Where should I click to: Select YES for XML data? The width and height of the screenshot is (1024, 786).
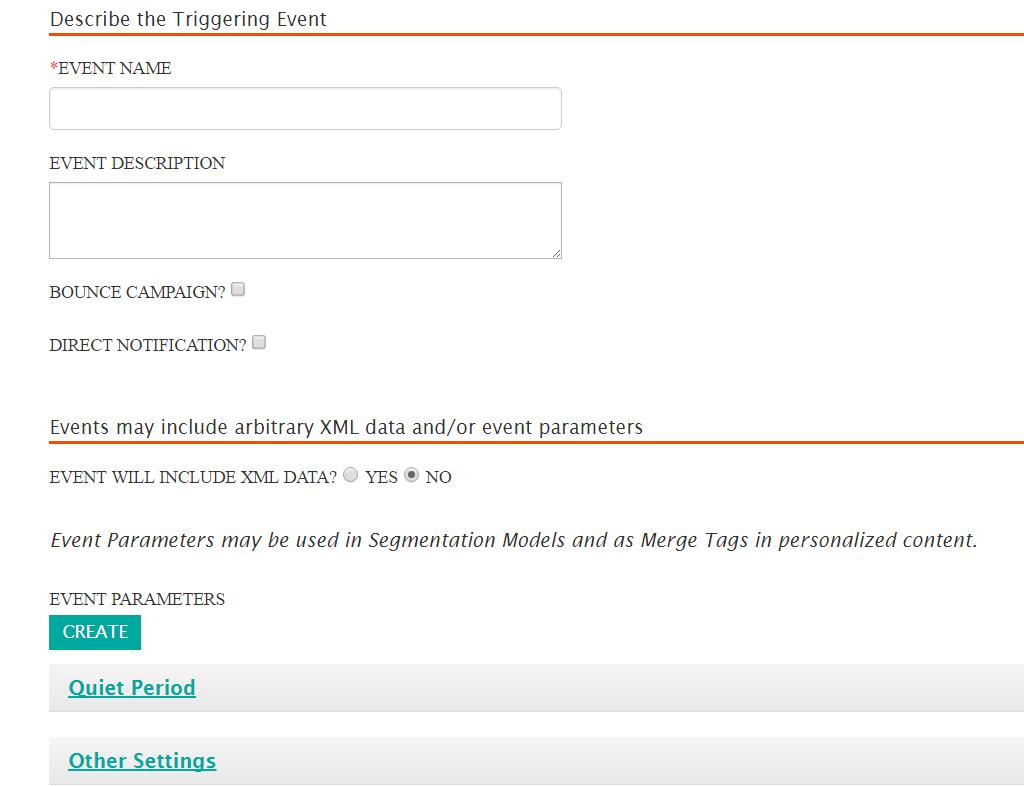(351, 475)
